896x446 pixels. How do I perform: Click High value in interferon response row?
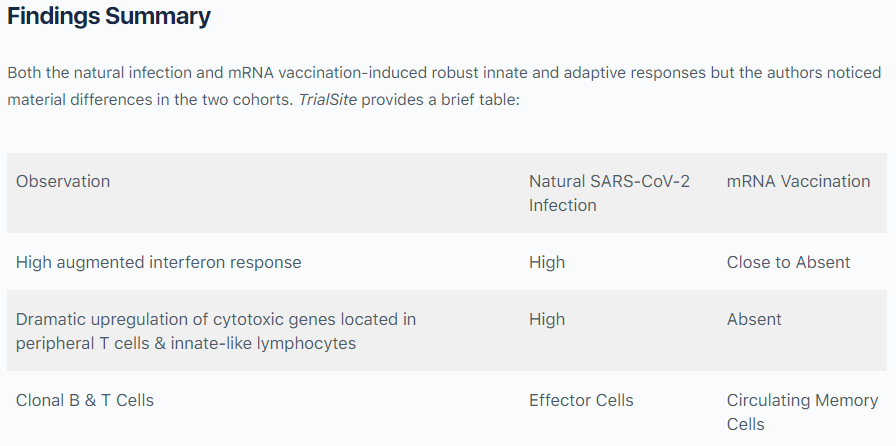click(547, 262)
